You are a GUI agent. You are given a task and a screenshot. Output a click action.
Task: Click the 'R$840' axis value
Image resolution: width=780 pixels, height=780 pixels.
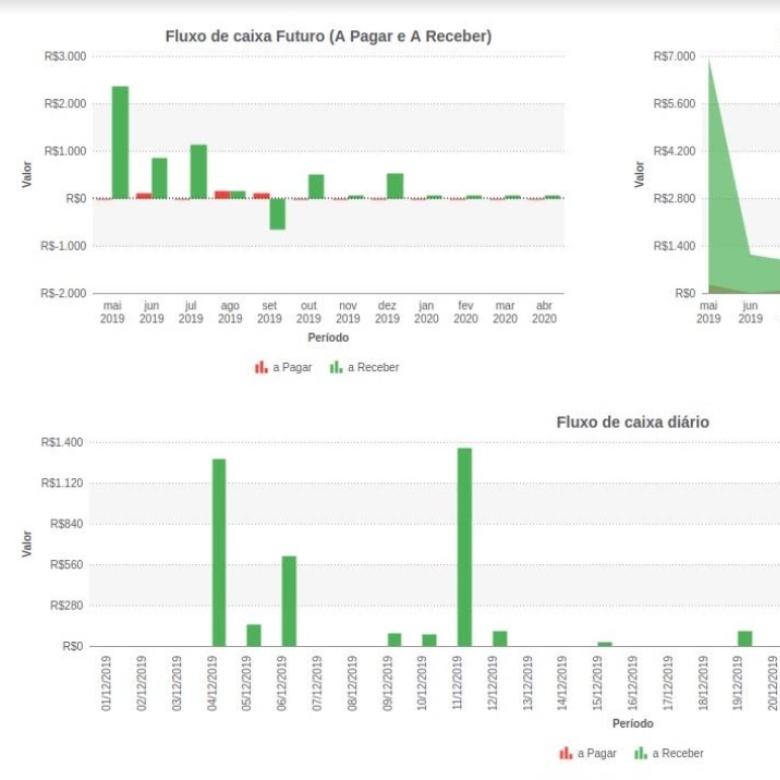point(67,524)
